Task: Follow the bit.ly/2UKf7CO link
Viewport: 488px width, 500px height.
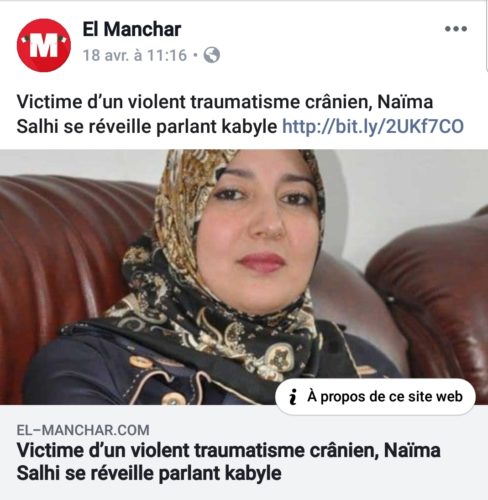Action: 373,126
